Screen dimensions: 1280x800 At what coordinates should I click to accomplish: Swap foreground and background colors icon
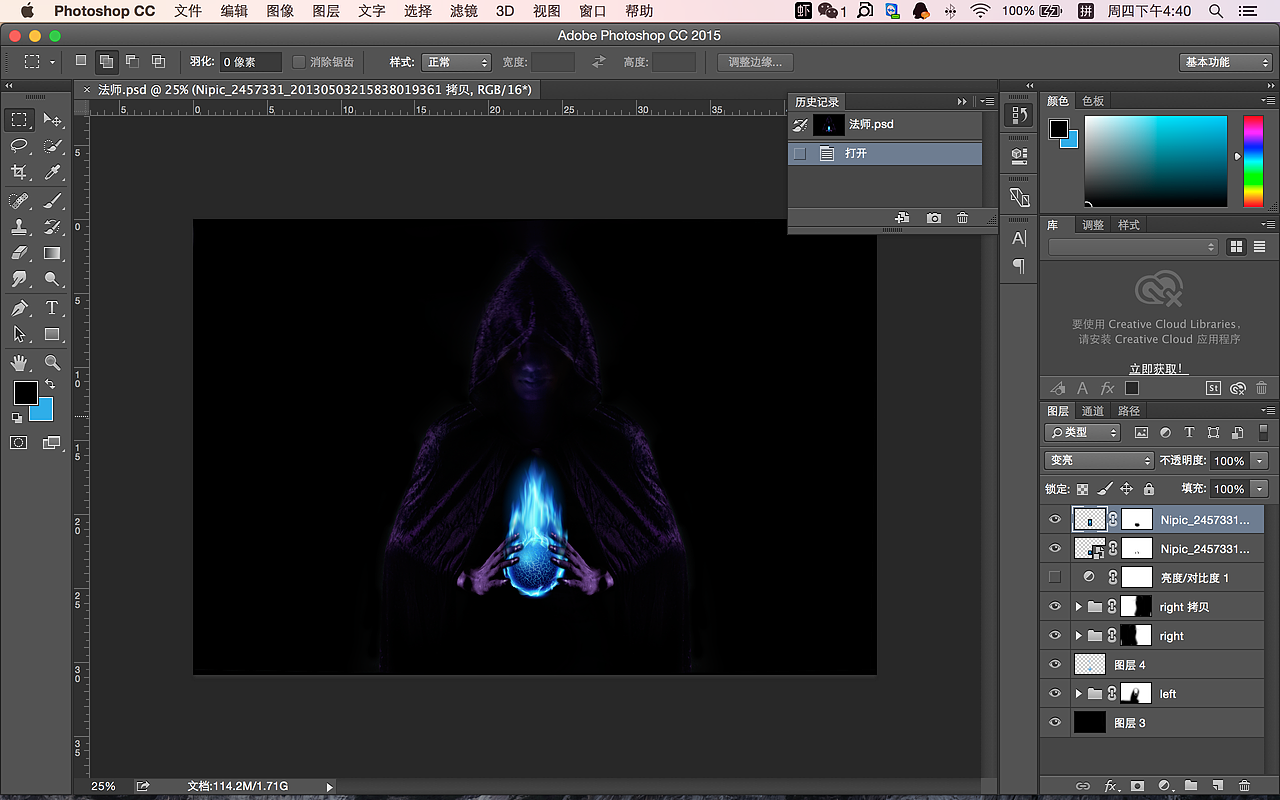coord(50,384)
